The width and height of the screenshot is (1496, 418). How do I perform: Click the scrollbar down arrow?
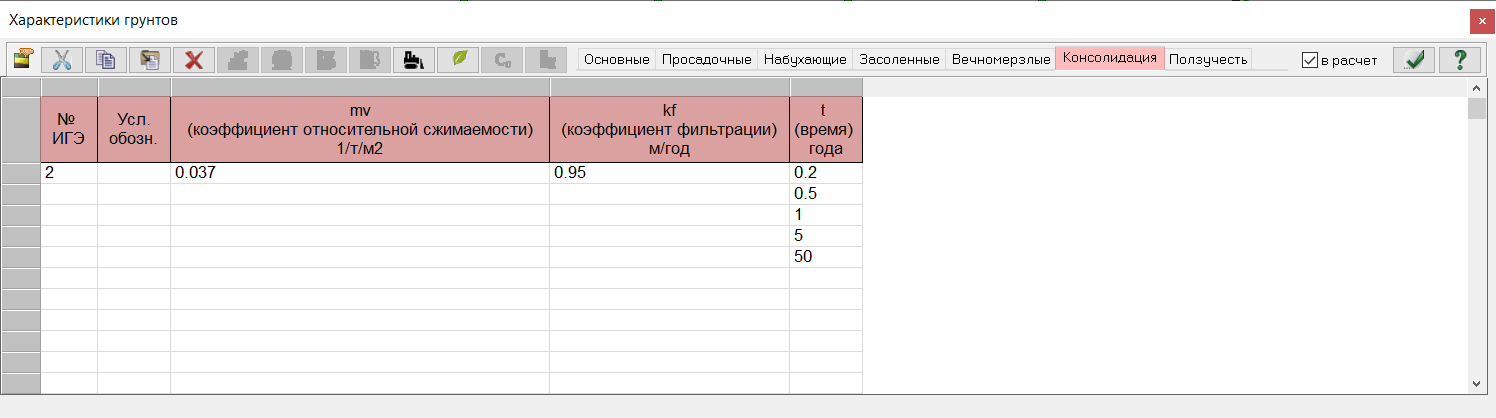point(1476,384)
